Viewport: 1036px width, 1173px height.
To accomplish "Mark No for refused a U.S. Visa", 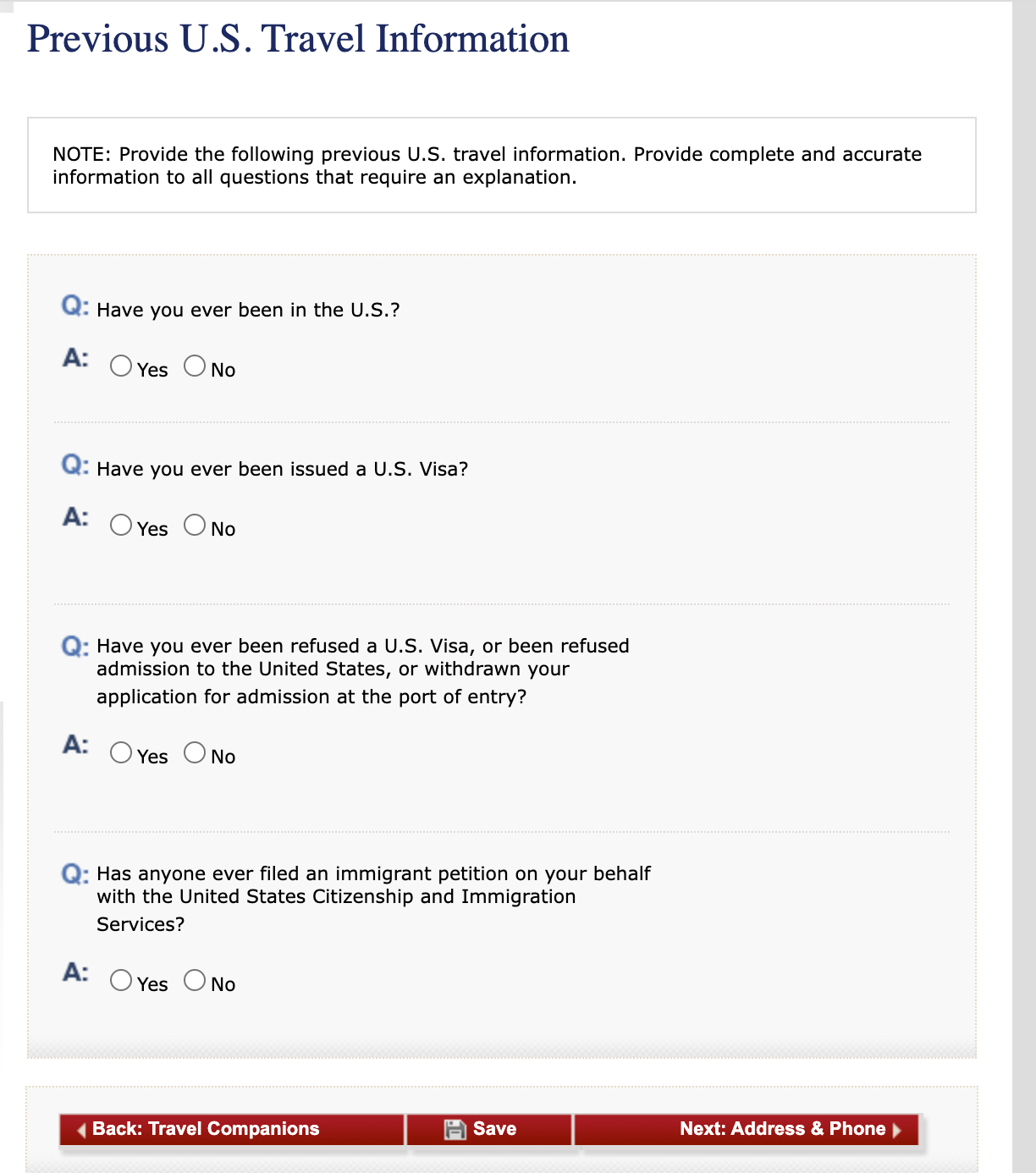I will tap(195, 752).
